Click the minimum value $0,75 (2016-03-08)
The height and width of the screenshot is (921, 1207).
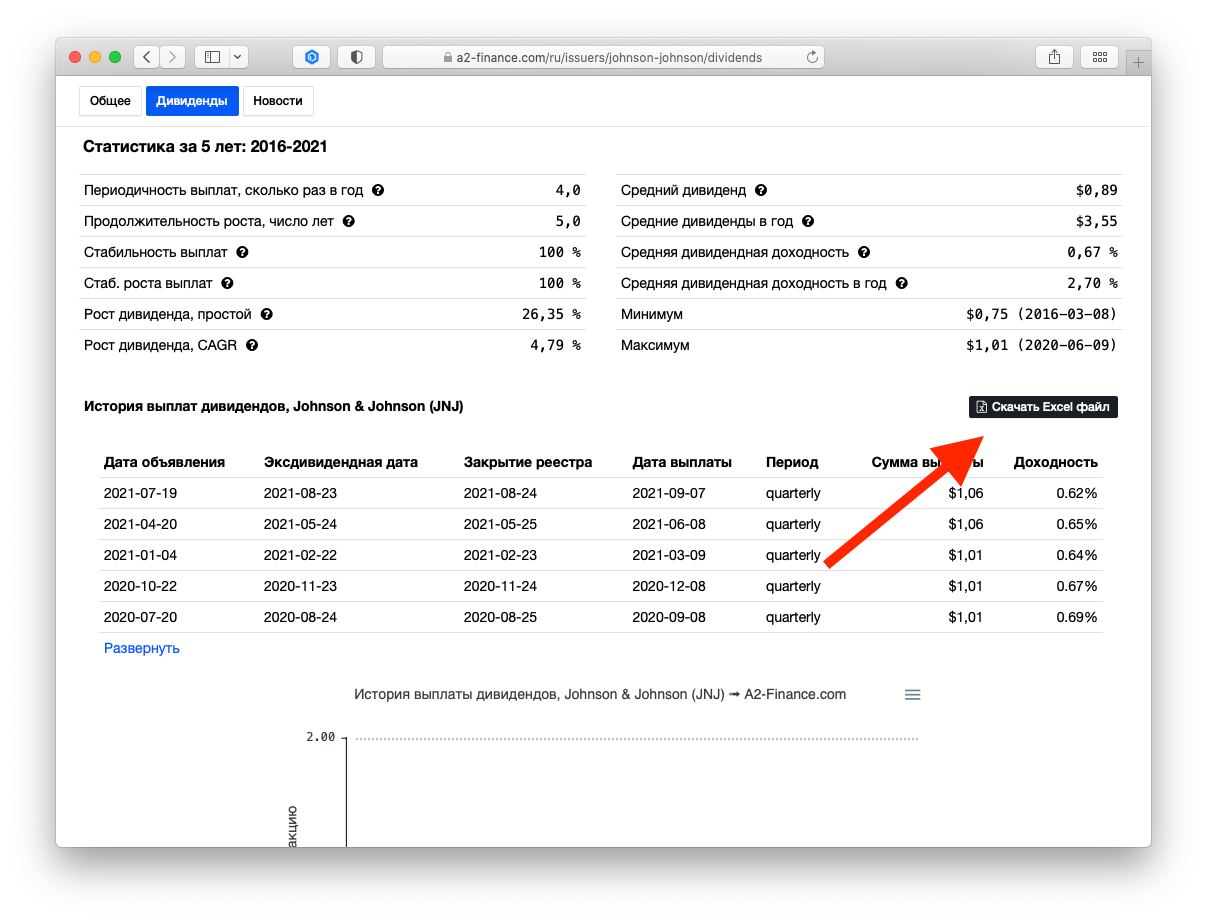point(1042,314)
